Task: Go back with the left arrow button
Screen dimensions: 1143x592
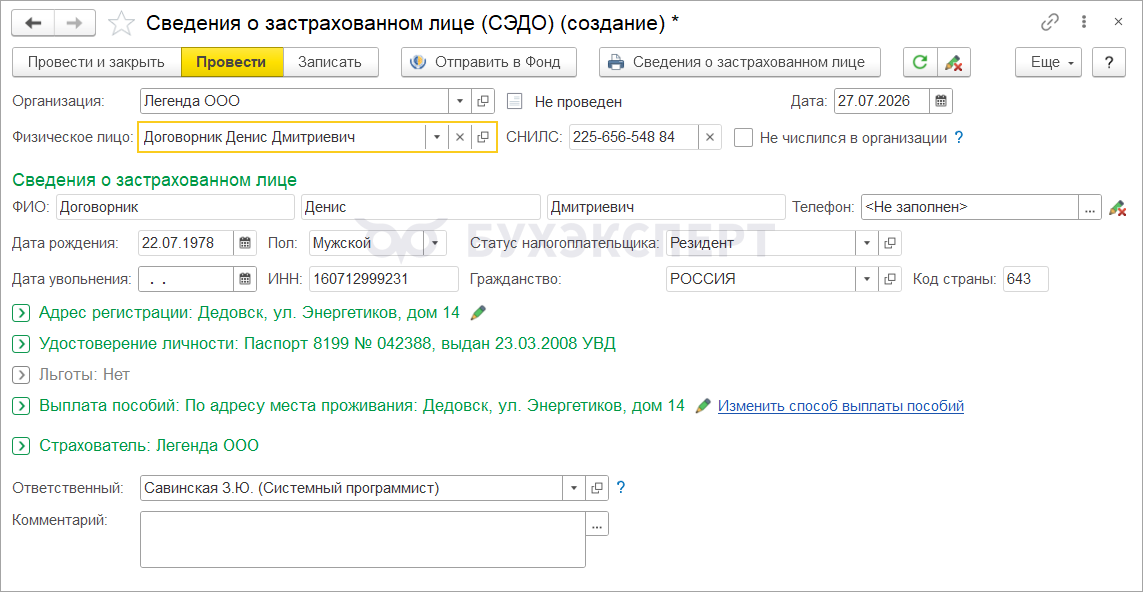Action: click(34, 23)
